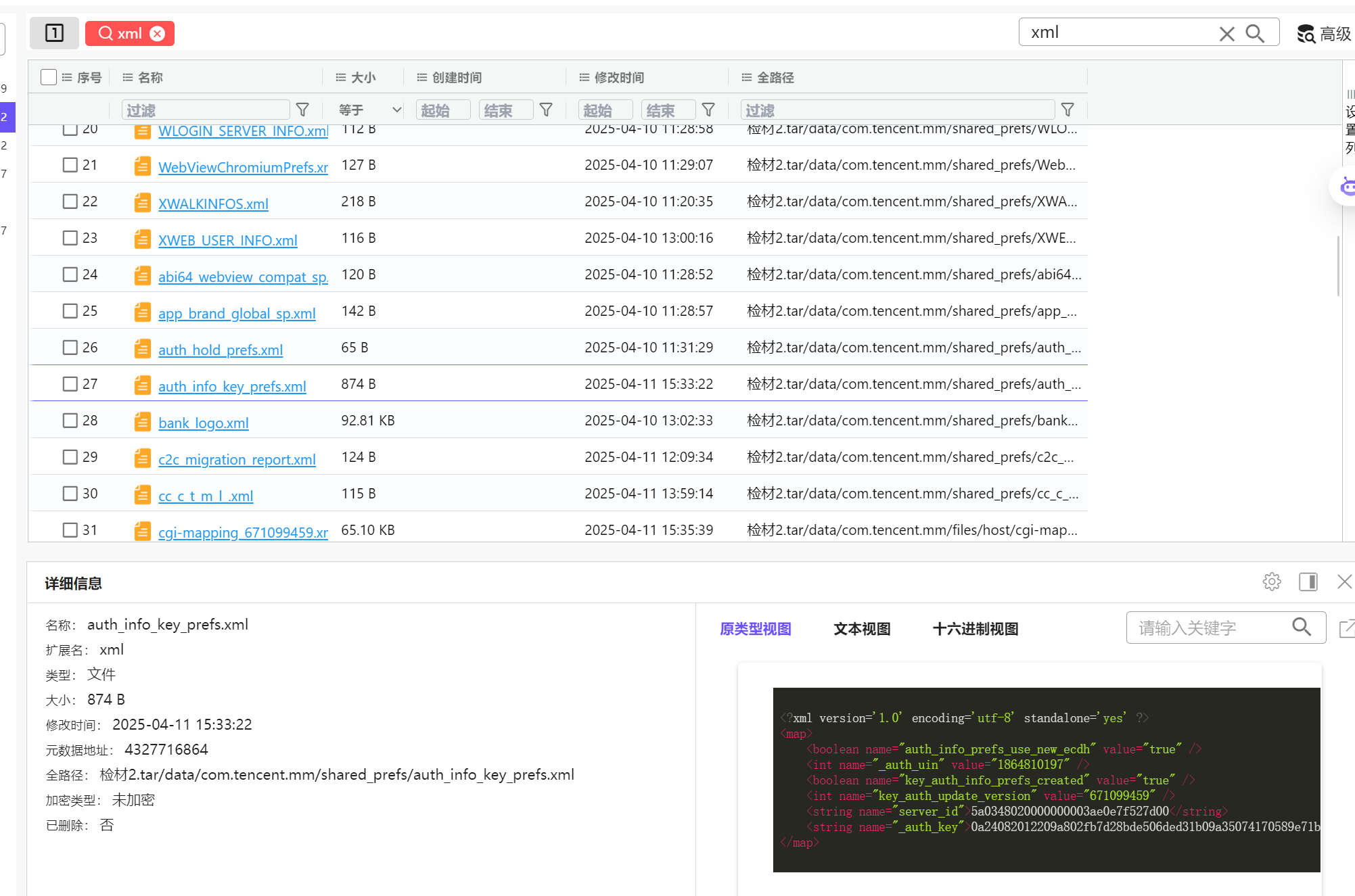Clear the xml search box text

pos(1226,34)
